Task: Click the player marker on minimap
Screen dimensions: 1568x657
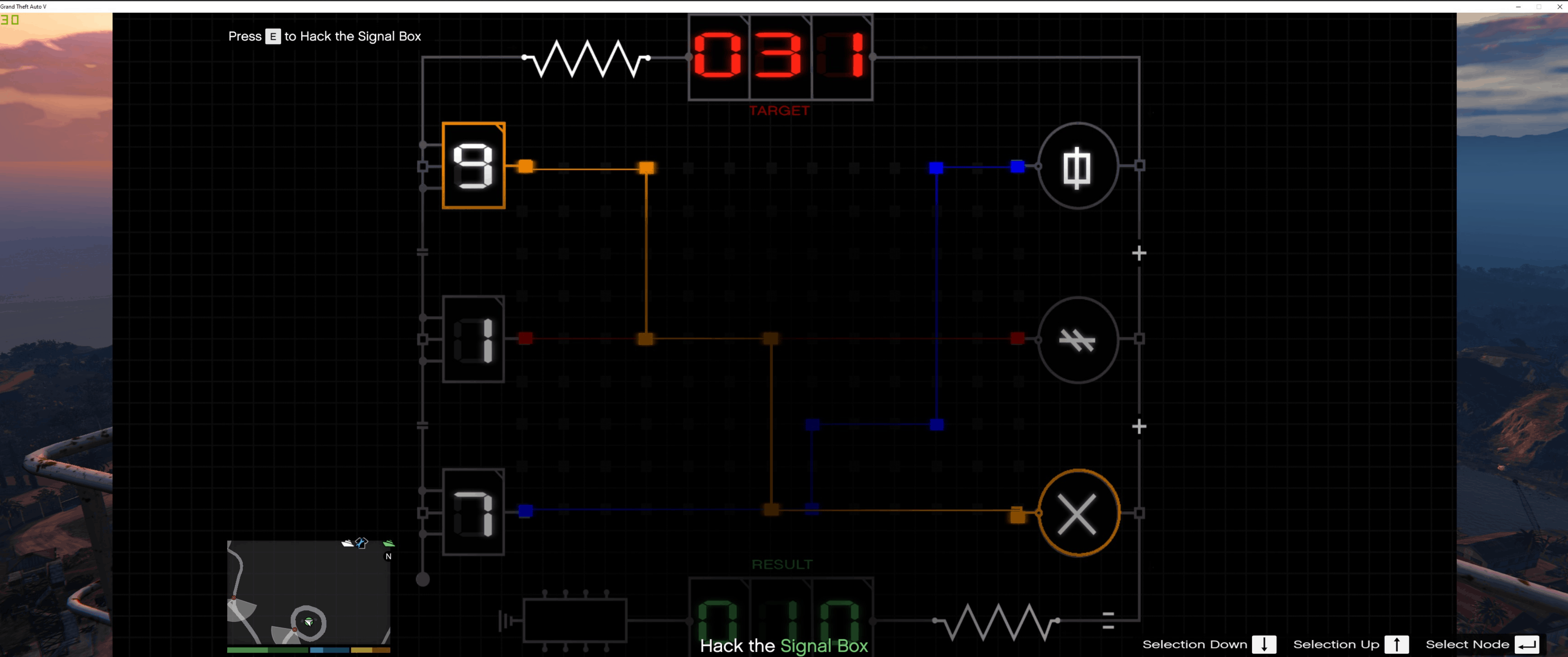Action: 309,622
